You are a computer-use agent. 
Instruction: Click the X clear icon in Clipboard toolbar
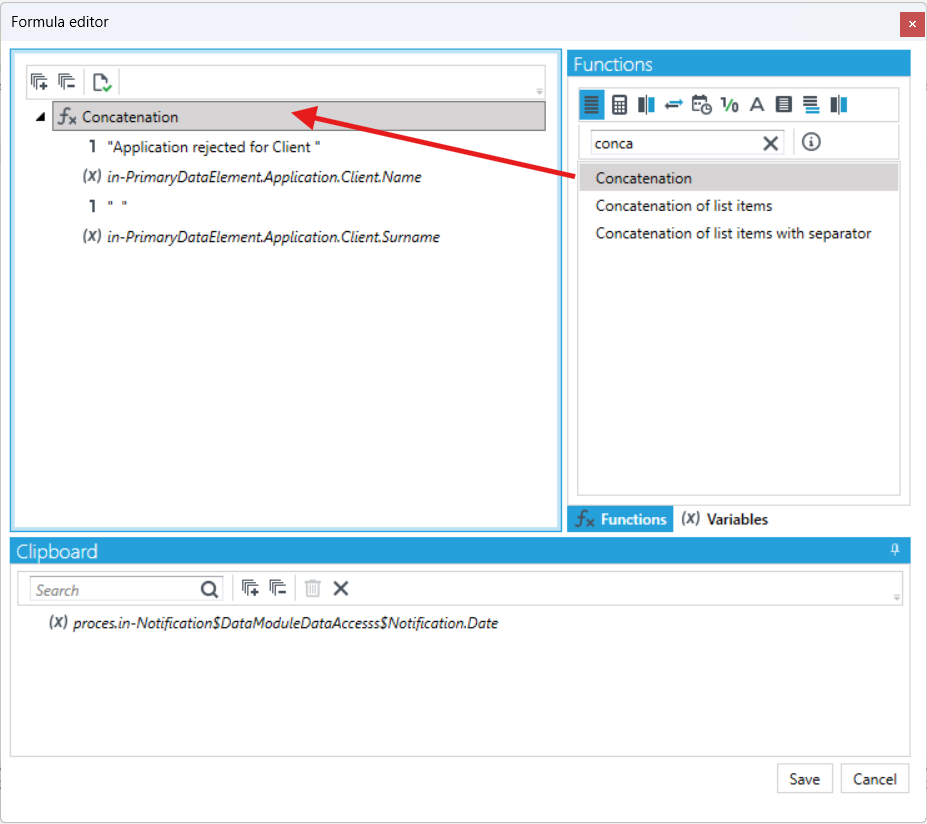pyautogui.click(x=341, y=588)
